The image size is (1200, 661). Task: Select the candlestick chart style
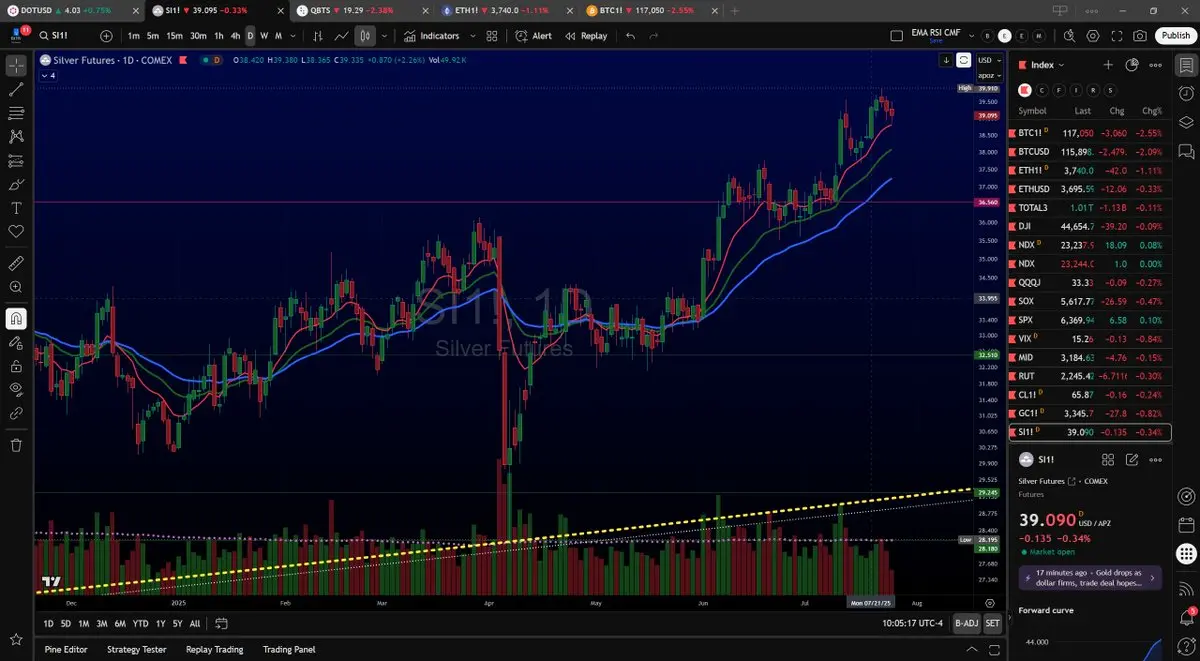pyautogui.click(x=365, y=36)
